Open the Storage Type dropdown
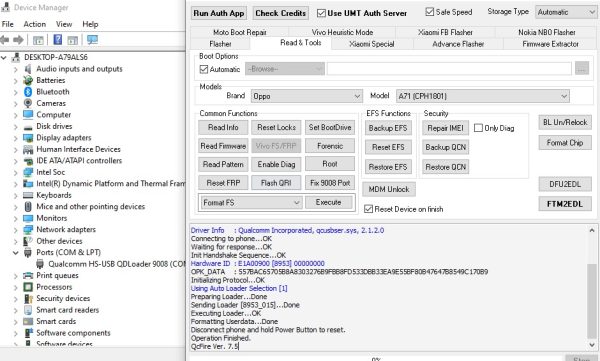Image resolution: width=600 pixels, height=361 pixels. [x=566, y=12]
